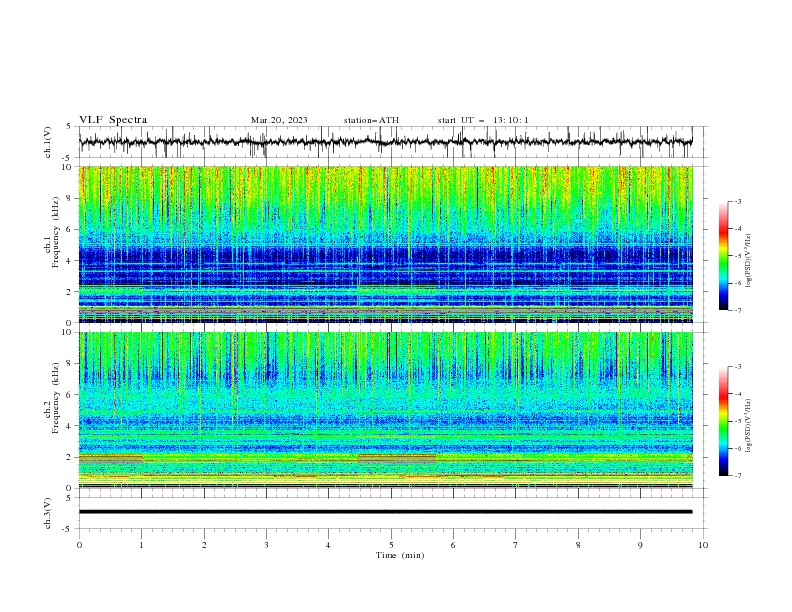Click the "-7" label on ch.1 color bar
The image size is (792, 612).
(737, 310)
